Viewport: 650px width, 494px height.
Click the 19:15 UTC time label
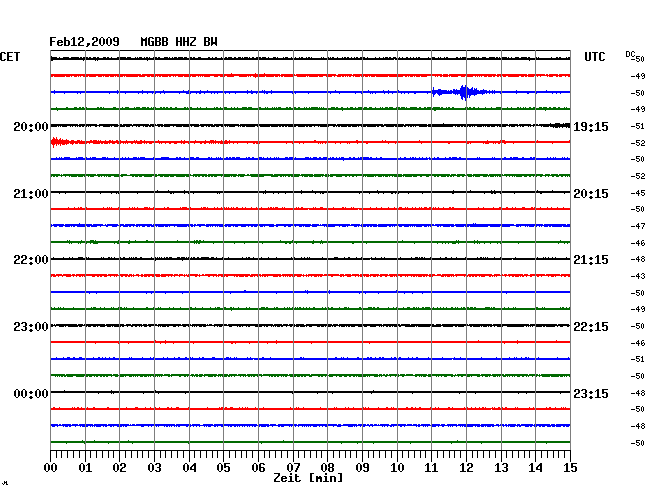591,127
